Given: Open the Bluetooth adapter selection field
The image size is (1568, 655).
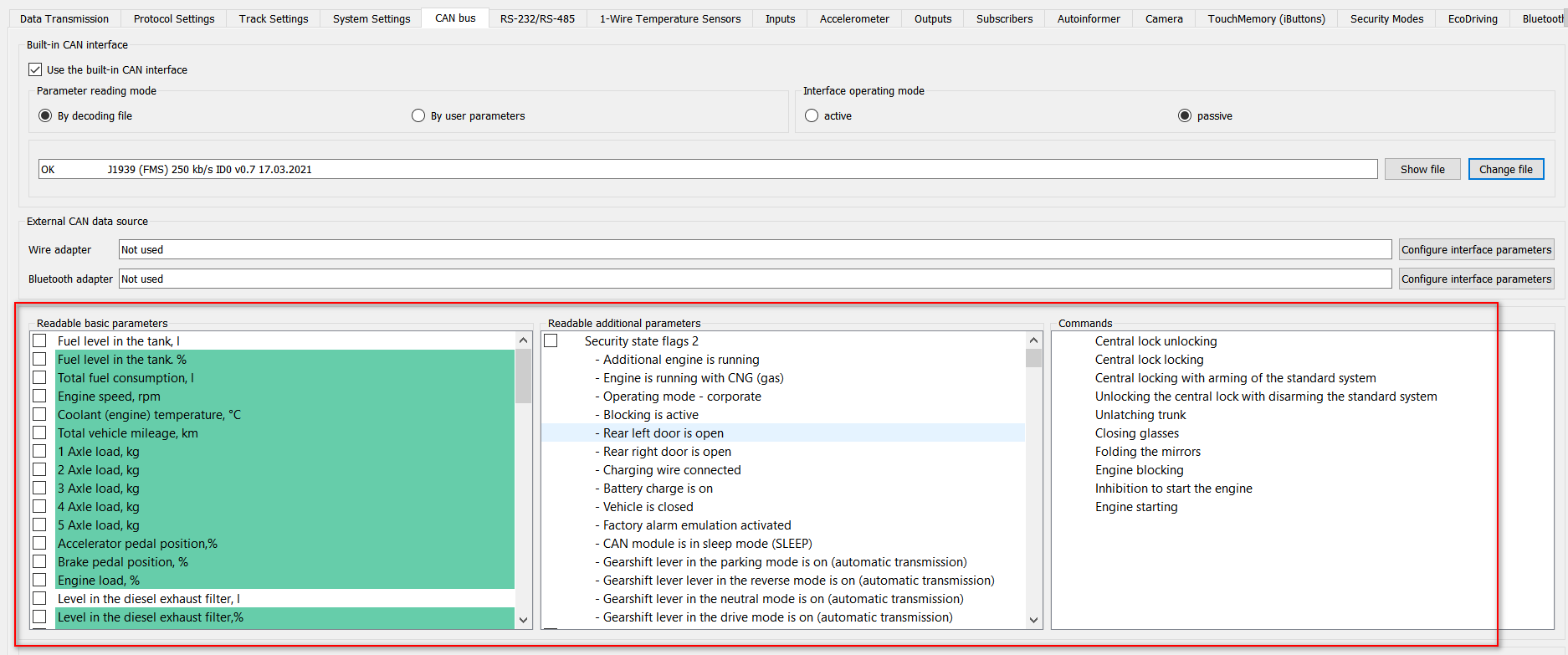Looking at the screenshot, I should [755, 279].
